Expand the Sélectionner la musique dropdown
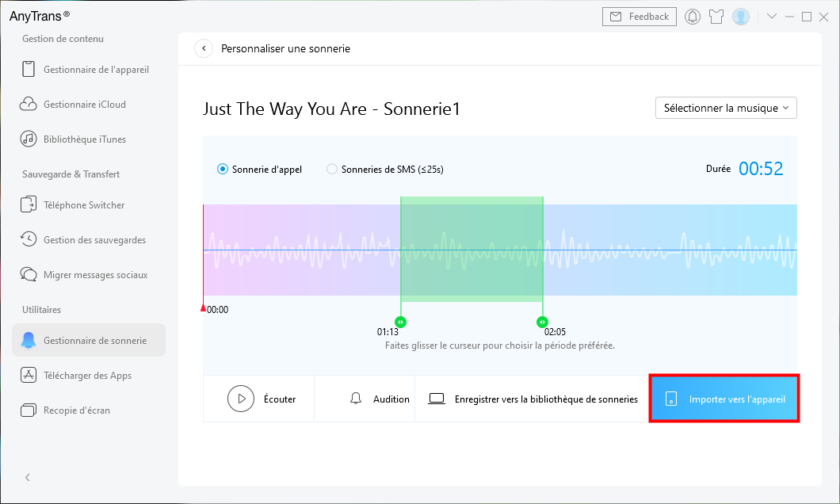 coord(726,108)
